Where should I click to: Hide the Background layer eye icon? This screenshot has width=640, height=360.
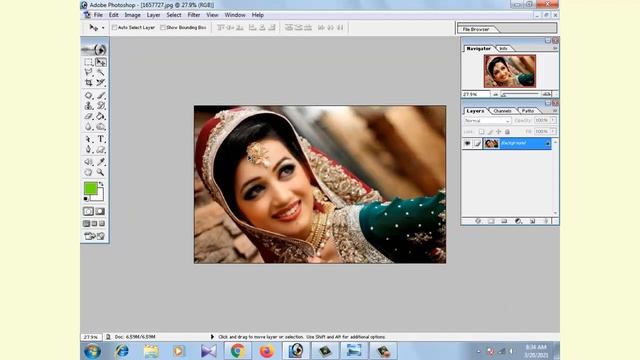tap(467, 143)
